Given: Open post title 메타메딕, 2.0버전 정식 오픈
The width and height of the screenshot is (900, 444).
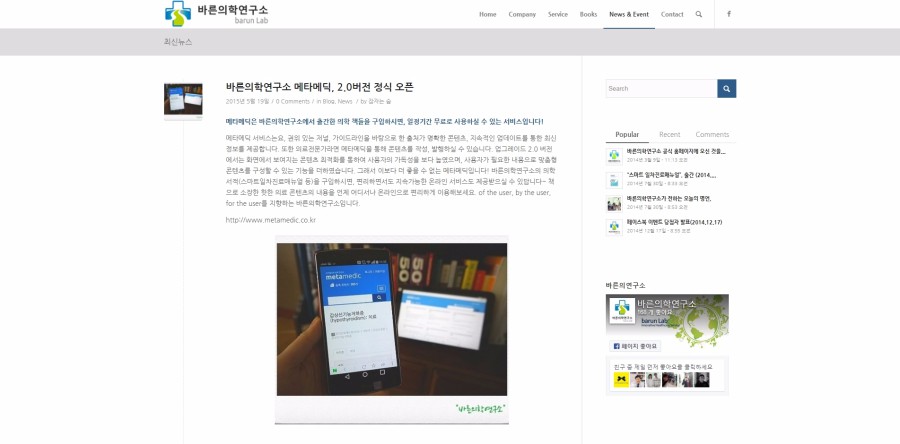Looking at the screenshot, I should click(x=320, y=87).
